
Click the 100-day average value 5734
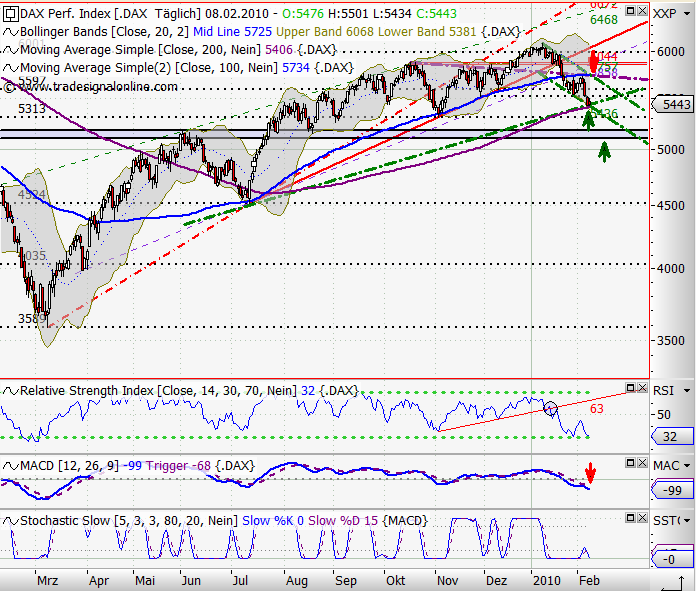(296, 68)
